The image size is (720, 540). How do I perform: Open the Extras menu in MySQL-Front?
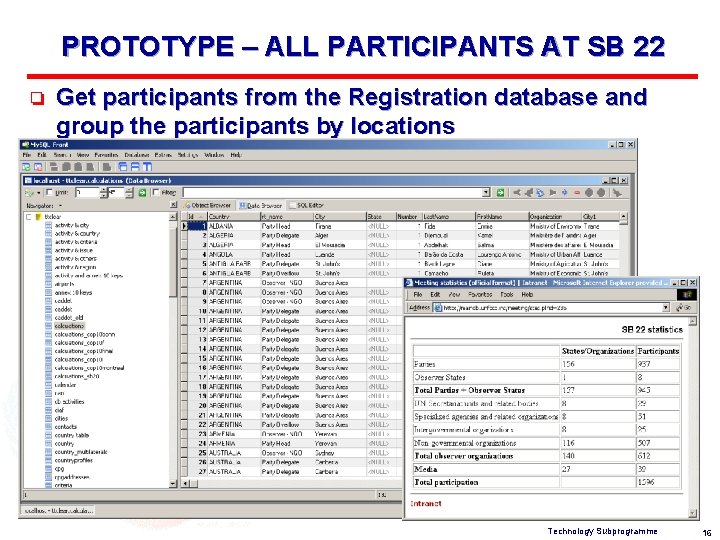[x=163, y=155]
